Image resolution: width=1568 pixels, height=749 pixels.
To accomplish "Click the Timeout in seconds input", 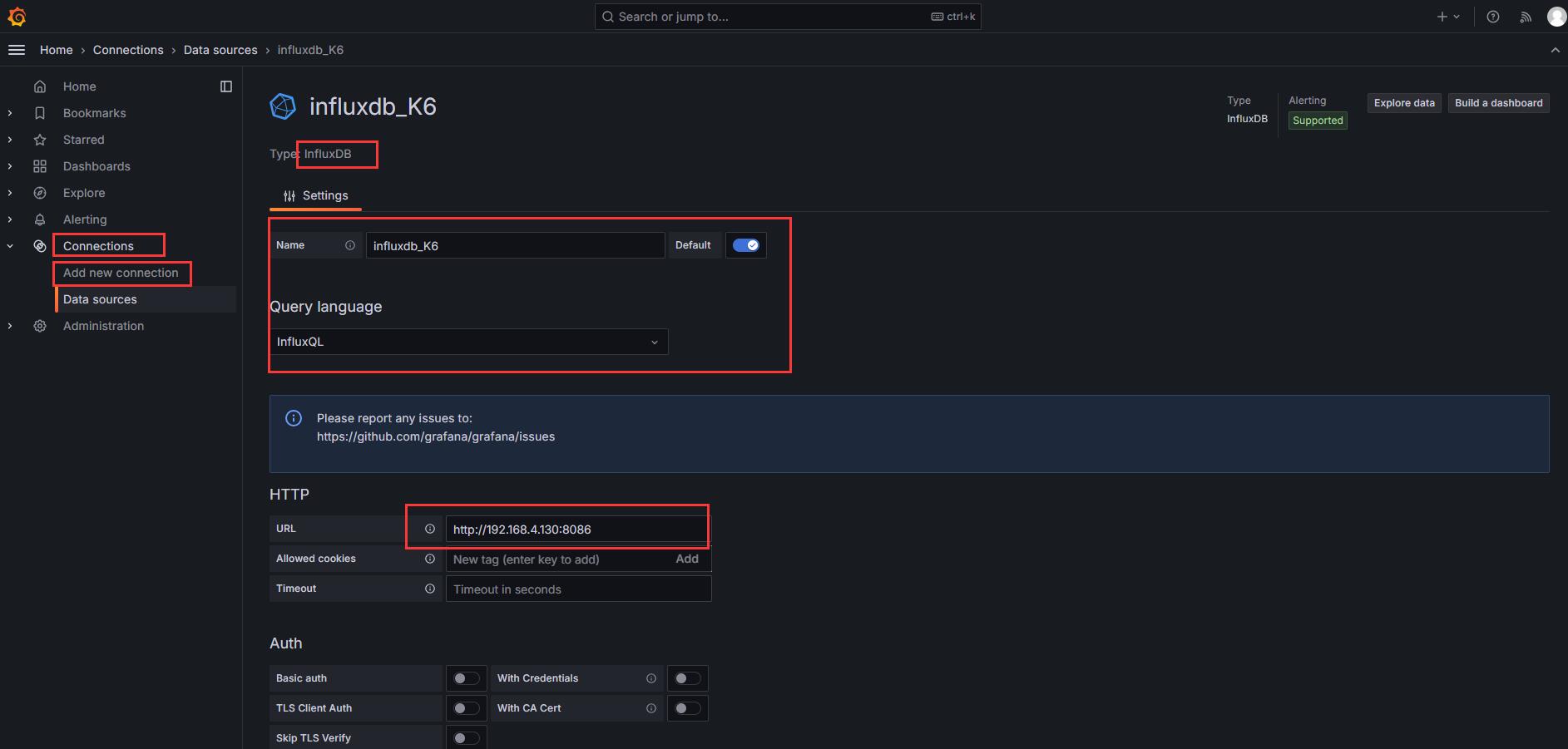I will click(579, 589).
